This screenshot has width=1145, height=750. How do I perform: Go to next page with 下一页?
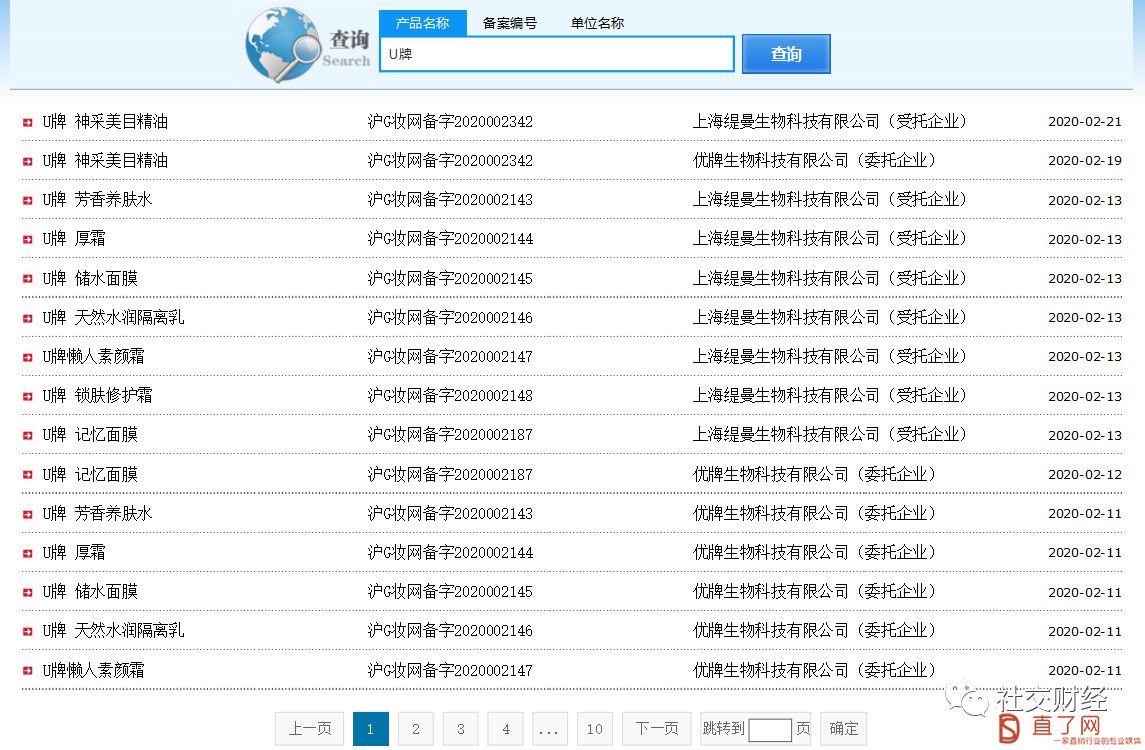click(x=657, y=729)
